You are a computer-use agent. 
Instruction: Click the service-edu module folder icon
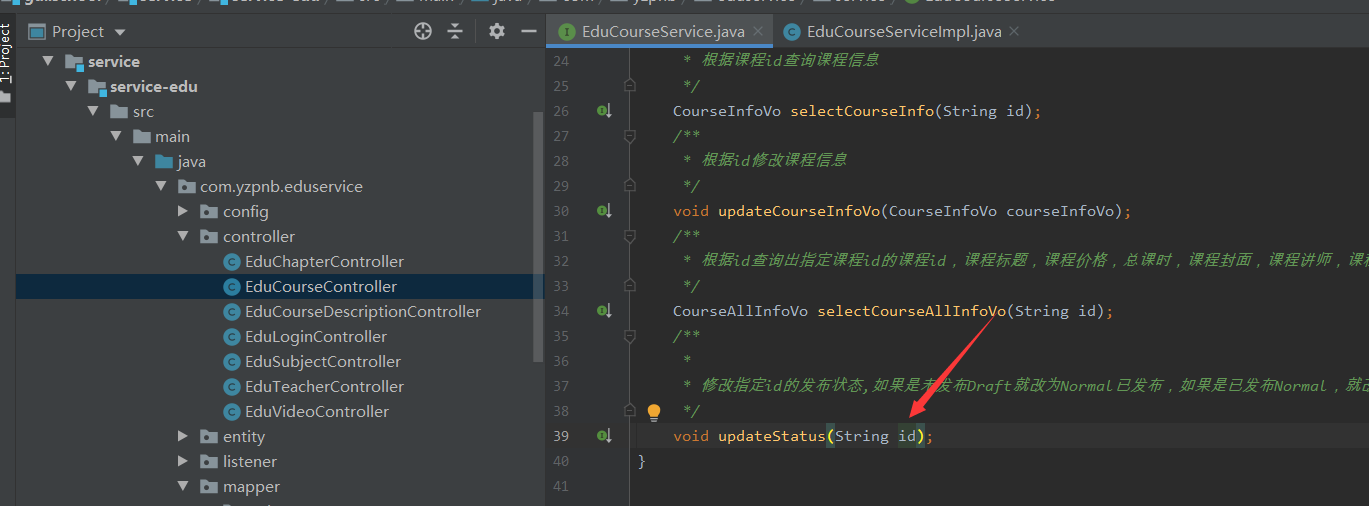97,87
